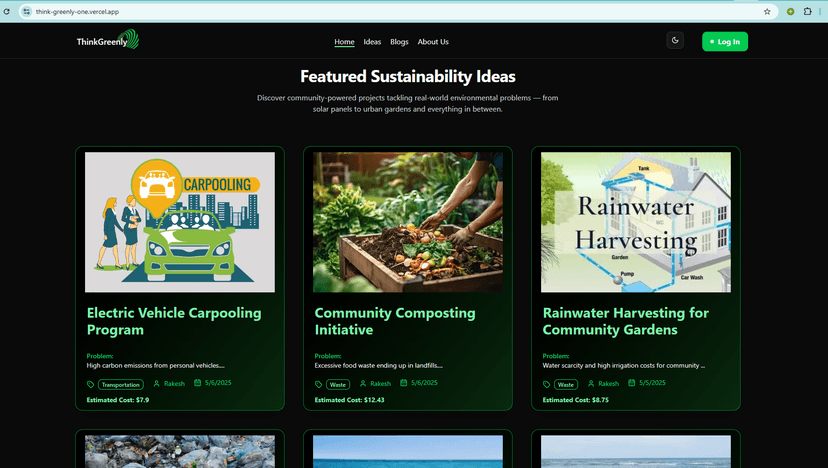This screenshot has height=468, width=828.
Task: Click the Log In button
Action: point(724,42)
